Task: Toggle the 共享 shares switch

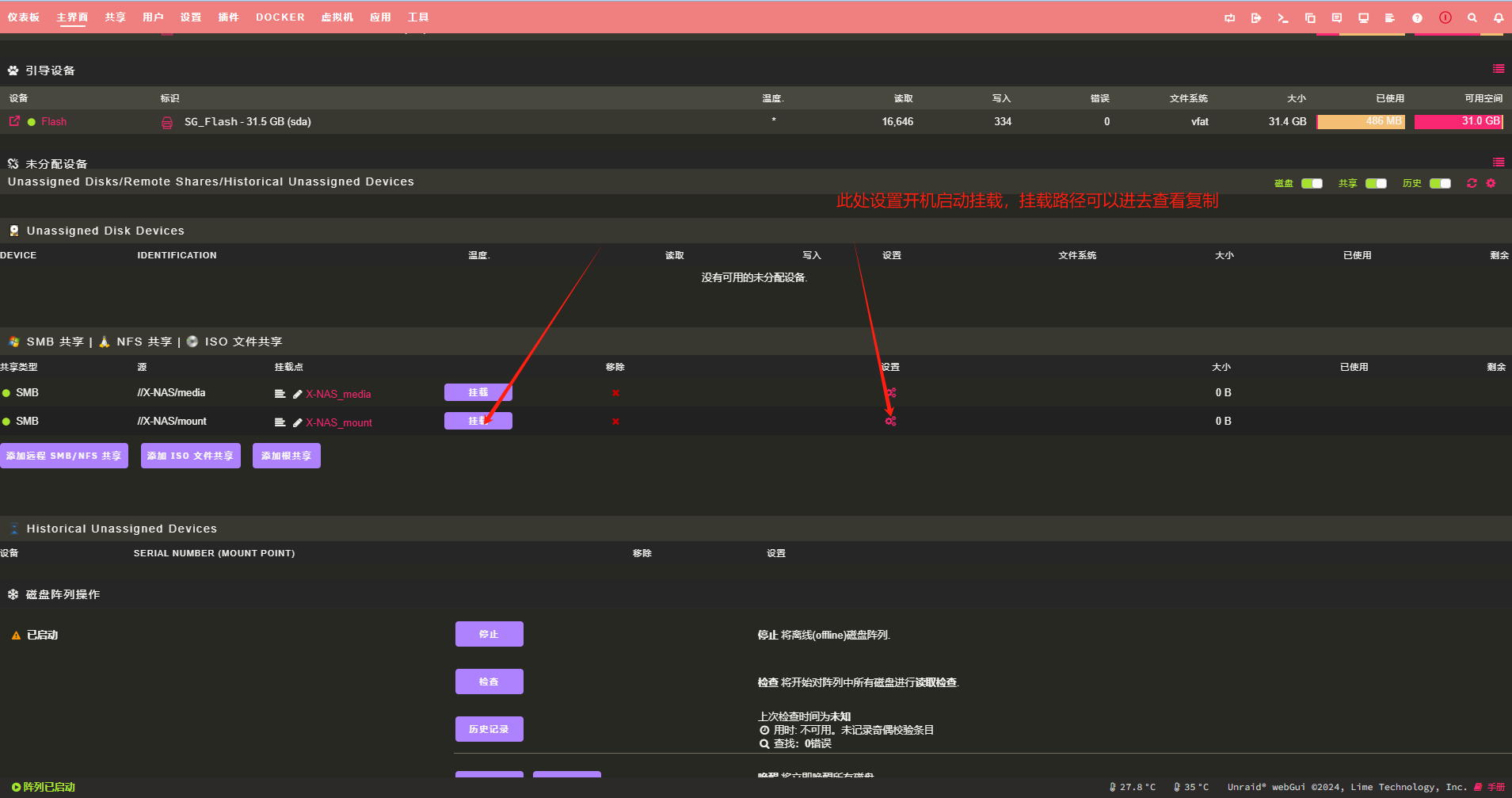Action: pyautogui.click(x=1376, y=183)
